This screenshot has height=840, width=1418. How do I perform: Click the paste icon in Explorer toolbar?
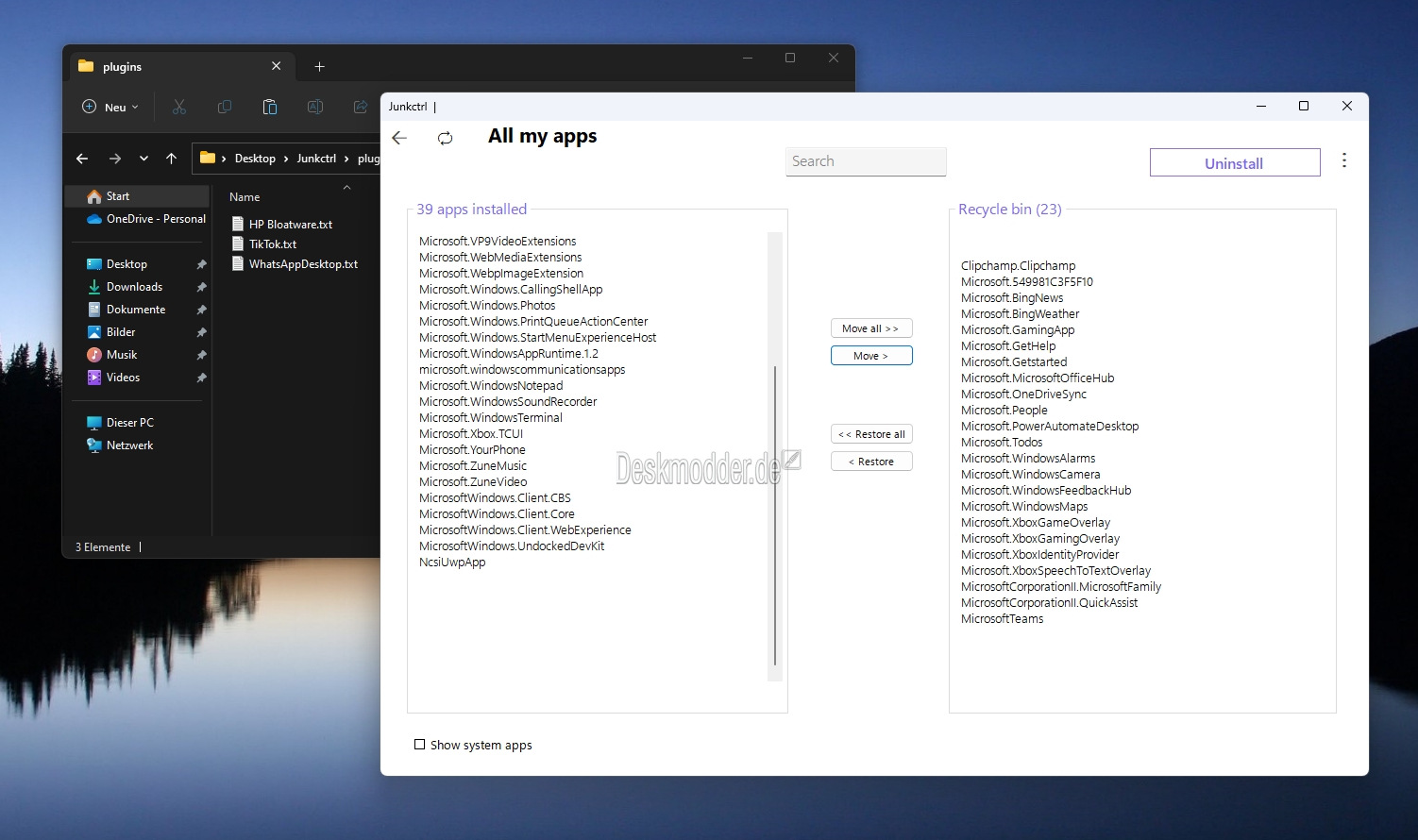(x=270, y=107)
